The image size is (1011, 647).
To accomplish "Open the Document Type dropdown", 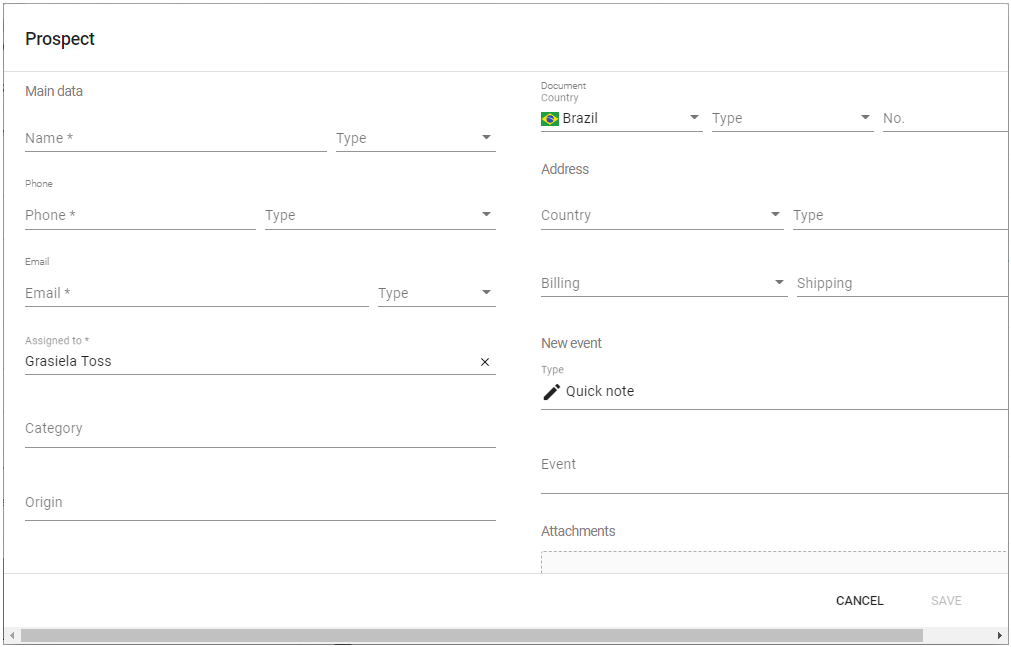I will pyautogui.click(x=792, y=119).
